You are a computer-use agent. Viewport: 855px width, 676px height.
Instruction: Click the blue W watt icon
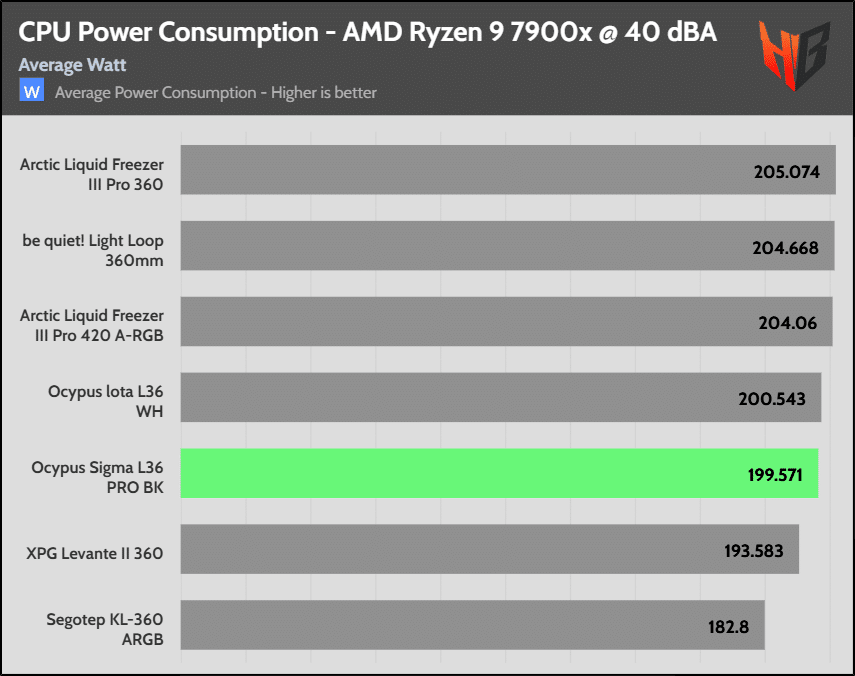pos(33,92)
